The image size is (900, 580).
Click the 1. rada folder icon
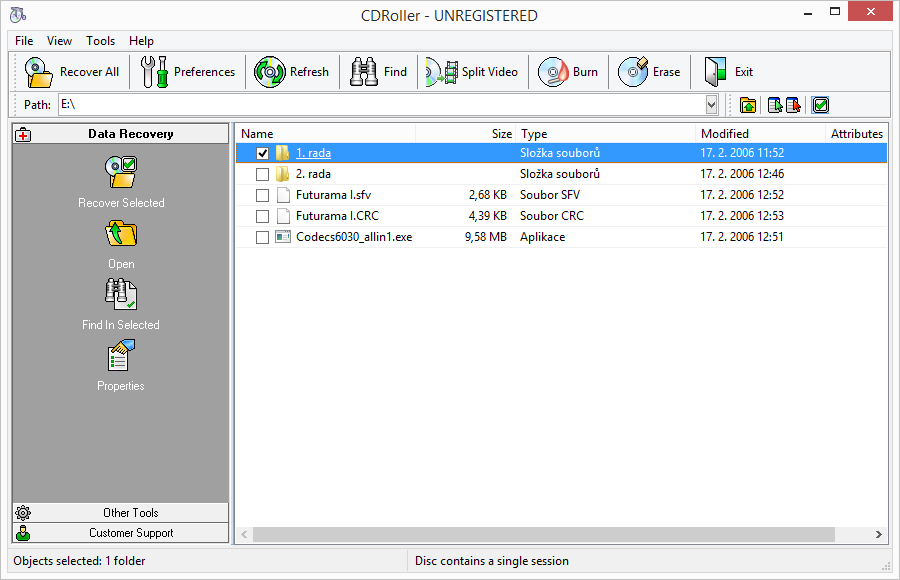click(282, 153)
